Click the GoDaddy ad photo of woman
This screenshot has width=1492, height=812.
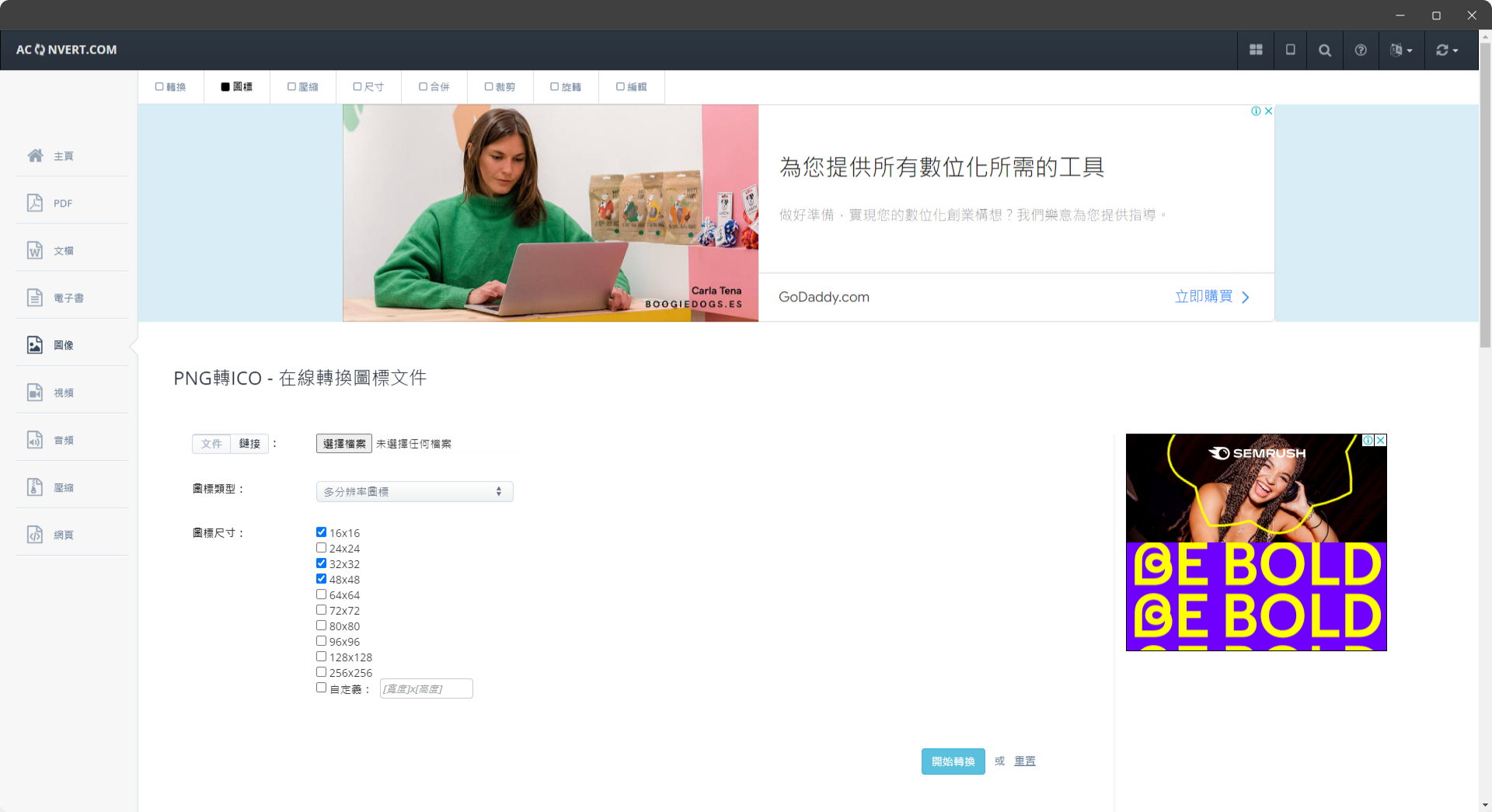(x=550, y=213)
